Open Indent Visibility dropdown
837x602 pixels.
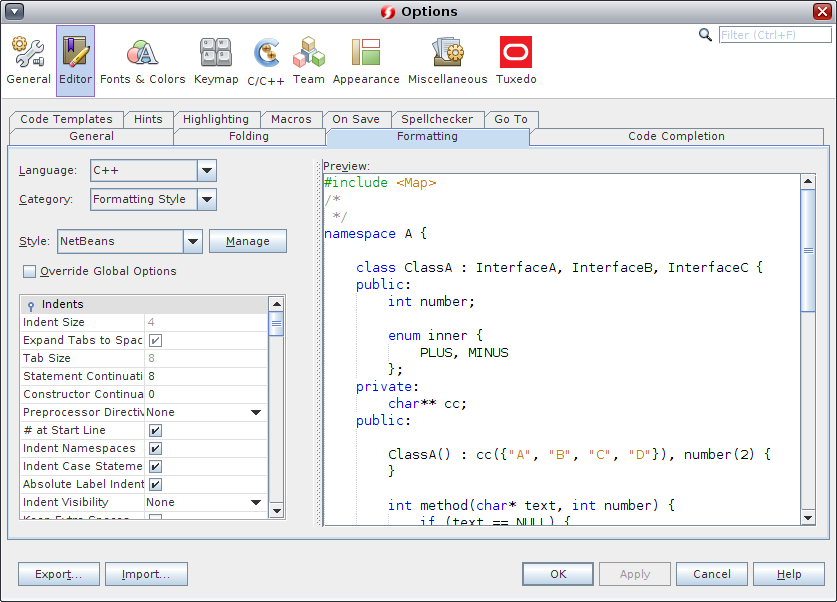coord(256,502)
